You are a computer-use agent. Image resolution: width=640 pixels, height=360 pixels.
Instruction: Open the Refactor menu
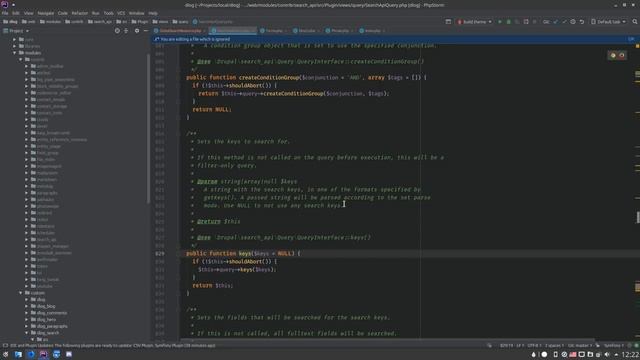(x=80, y=13)
